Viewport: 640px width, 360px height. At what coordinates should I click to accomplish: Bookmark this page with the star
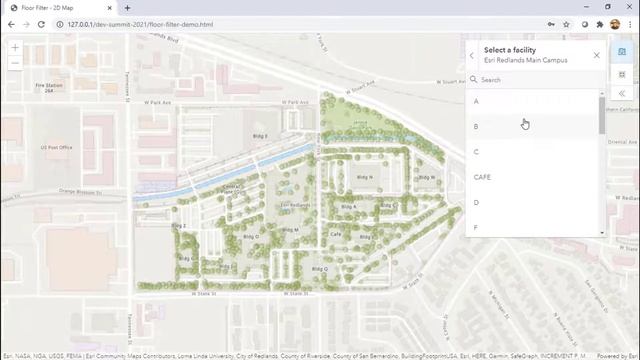click(566, 24)
